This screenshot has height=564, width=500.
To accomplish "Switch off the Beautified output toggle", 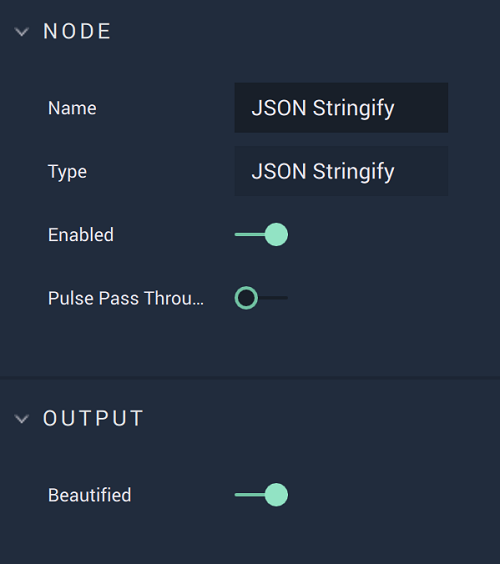I will 261,495.
